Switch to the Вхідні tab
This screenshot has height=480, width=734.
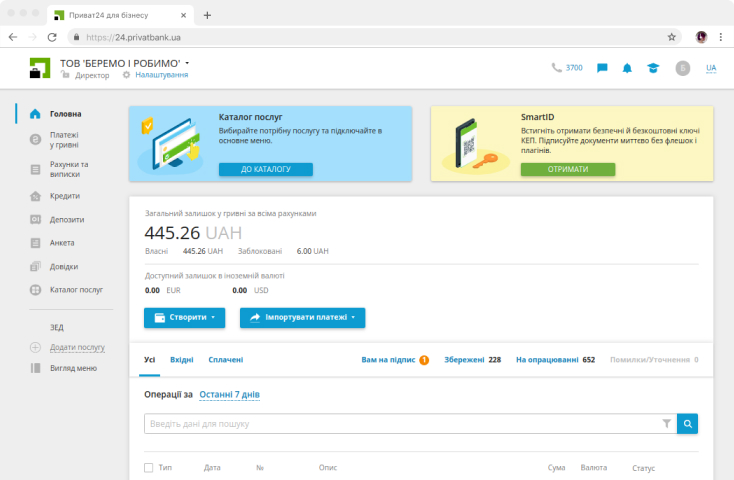click(x=182, y=359)
